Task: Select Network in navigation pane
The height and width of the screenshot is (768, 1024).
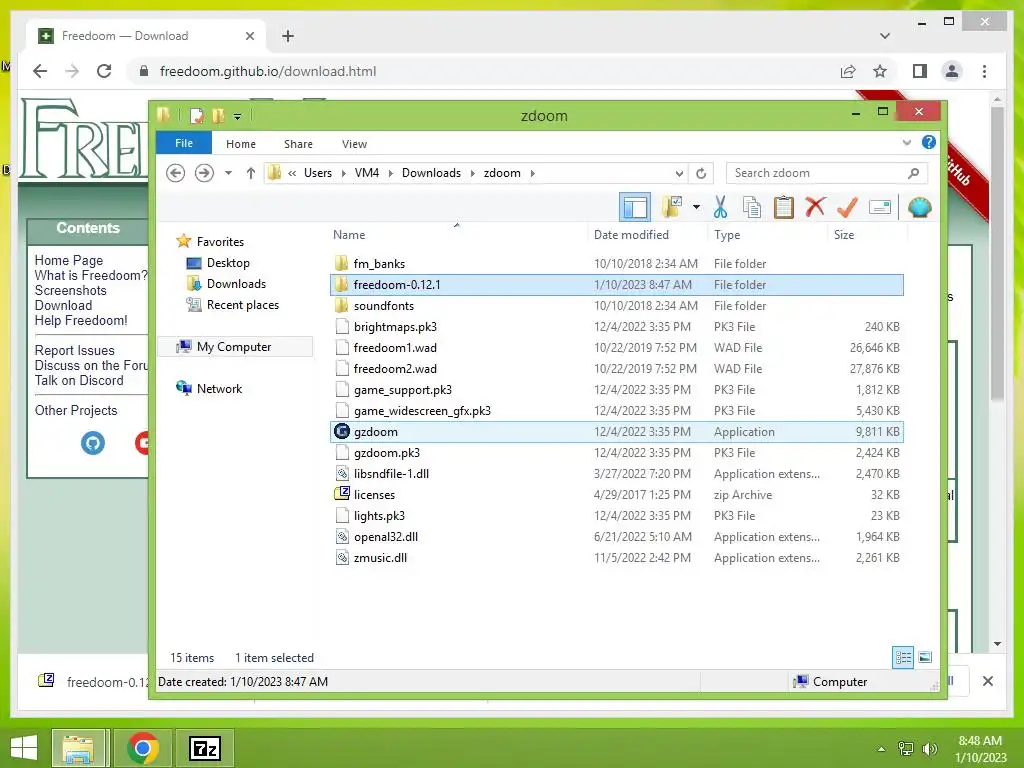Action: coord(209,389)
